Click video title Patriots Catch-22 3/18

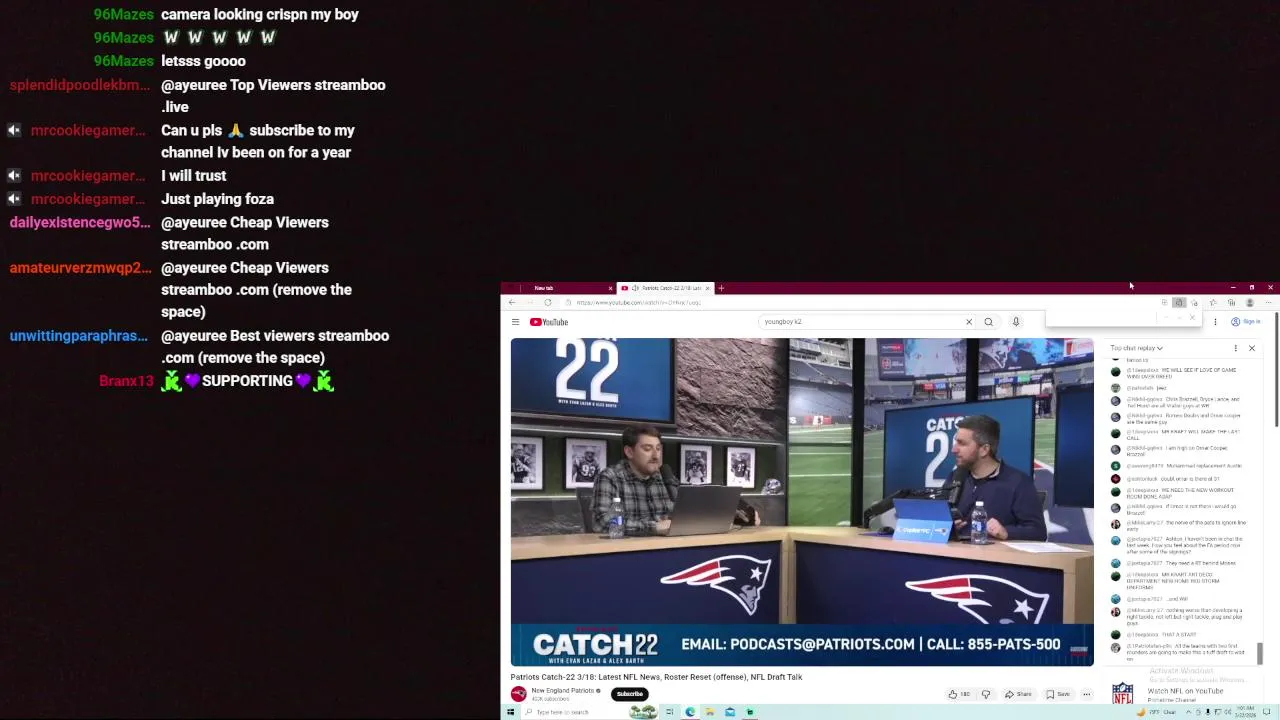656,677
